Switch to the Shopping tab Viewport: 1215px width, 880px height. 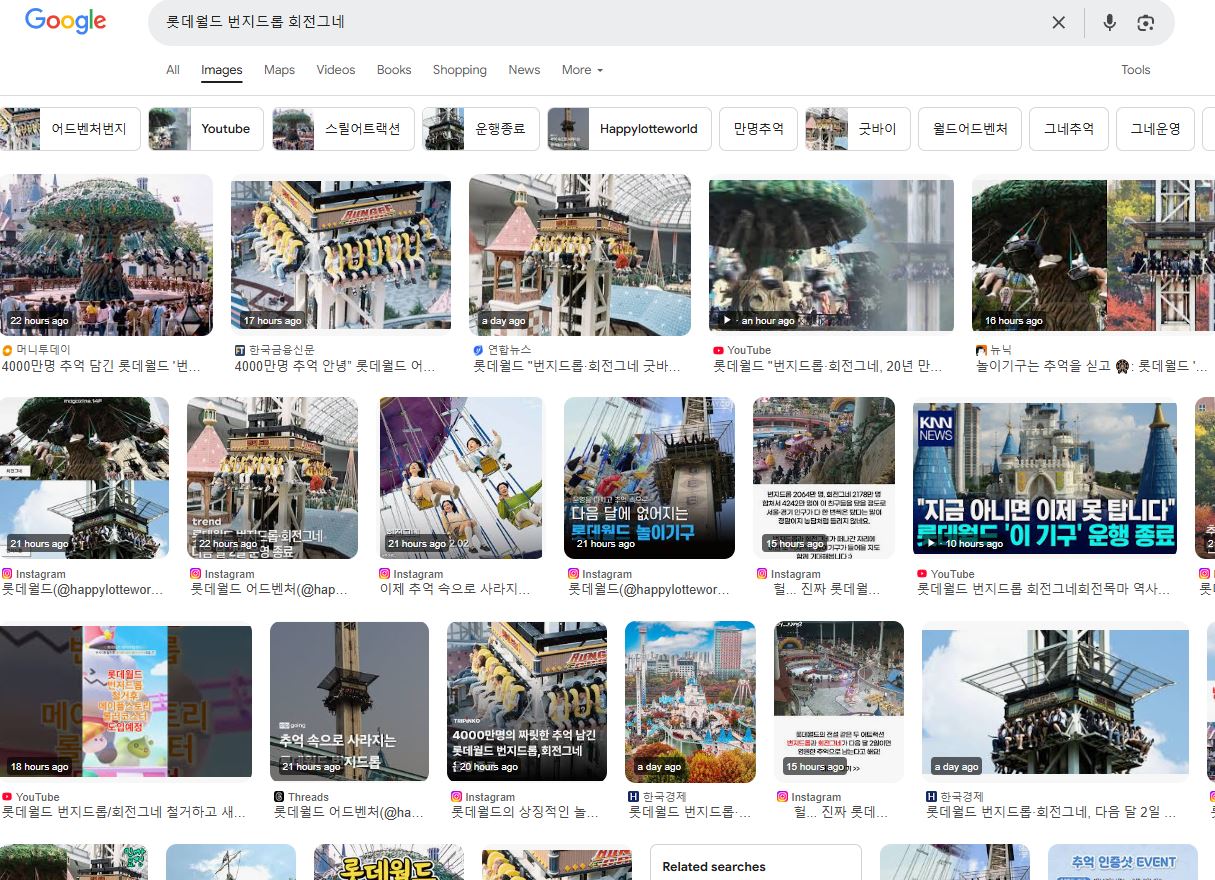(460, 70)
